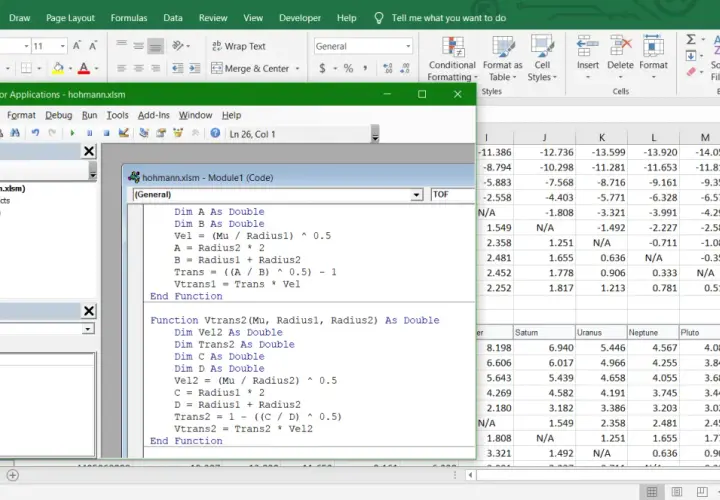
Task: Open the (General) object dropdown in code window
Action: 416,195
